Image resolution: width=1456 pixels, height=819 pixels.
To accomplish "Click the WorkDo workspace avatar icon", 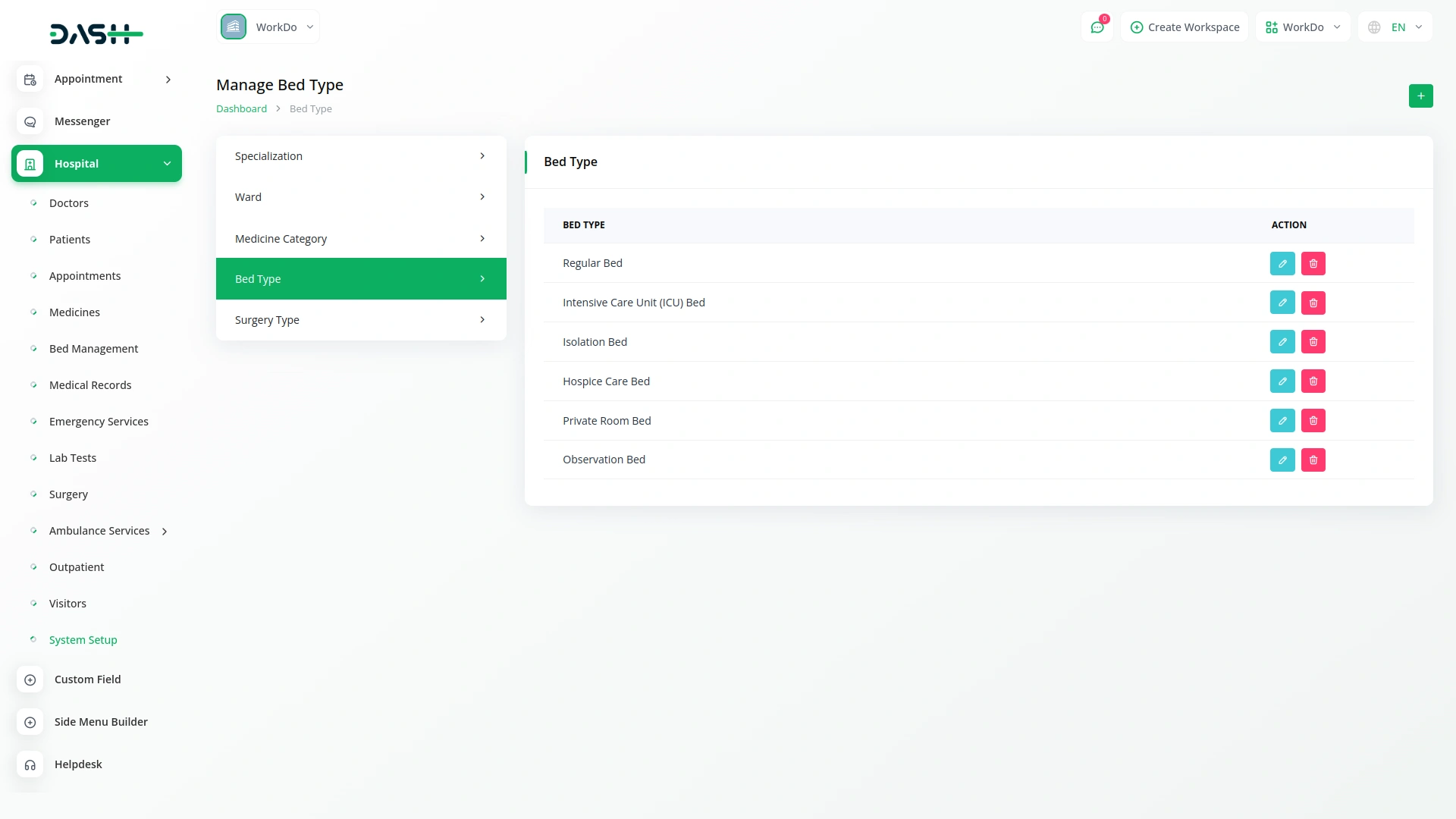I will pyautogui.click(x=234, y=27).
